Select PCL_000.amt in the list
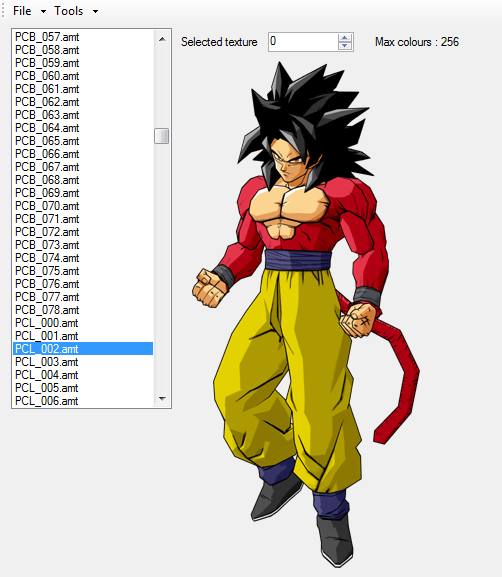The height and width of the screenshot is (577, 502). pos(83,323)
